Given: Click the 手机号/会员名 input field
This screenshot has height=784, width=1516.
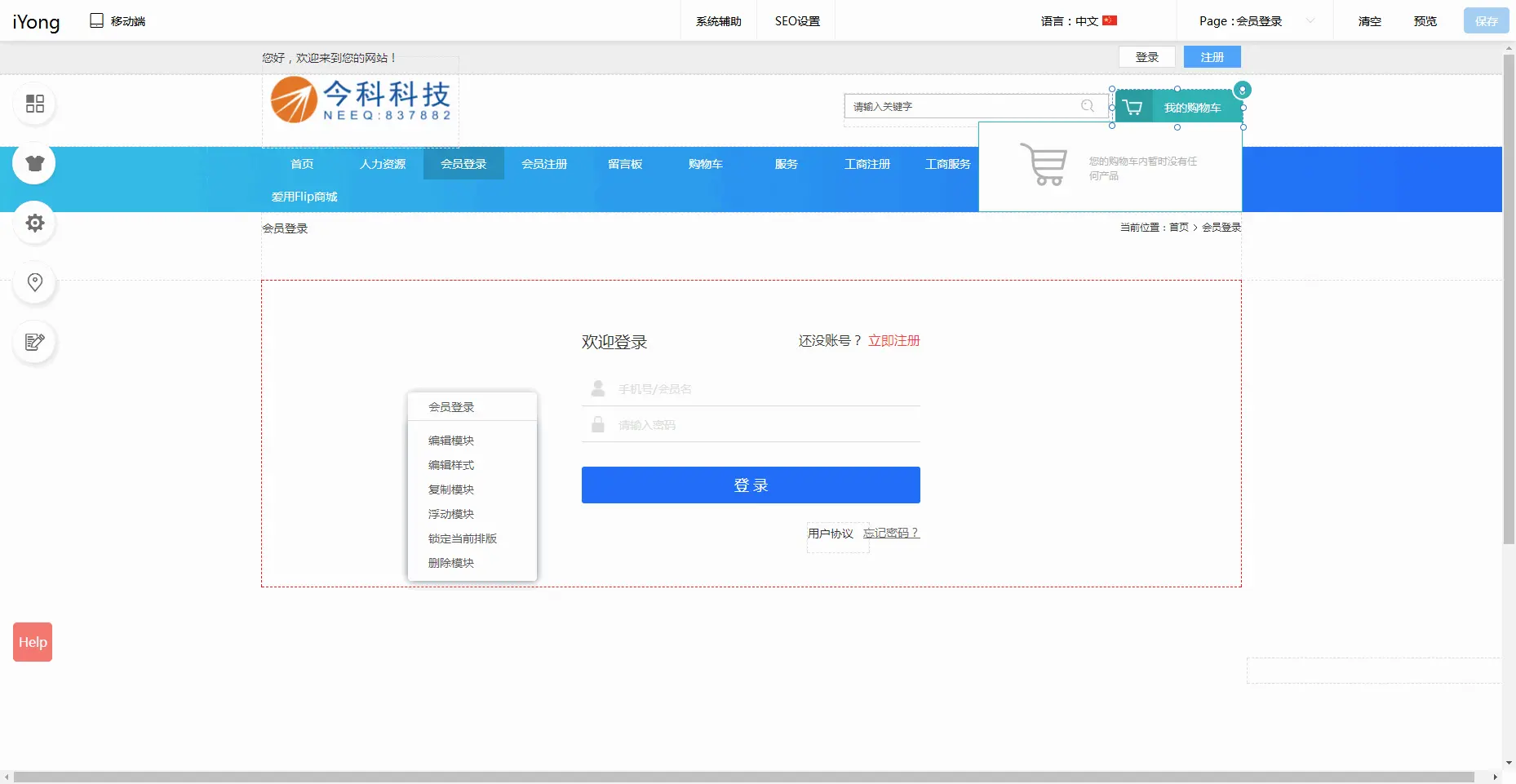Looking at the screenshot, I should pyautogui.click(x=759, y=389).
